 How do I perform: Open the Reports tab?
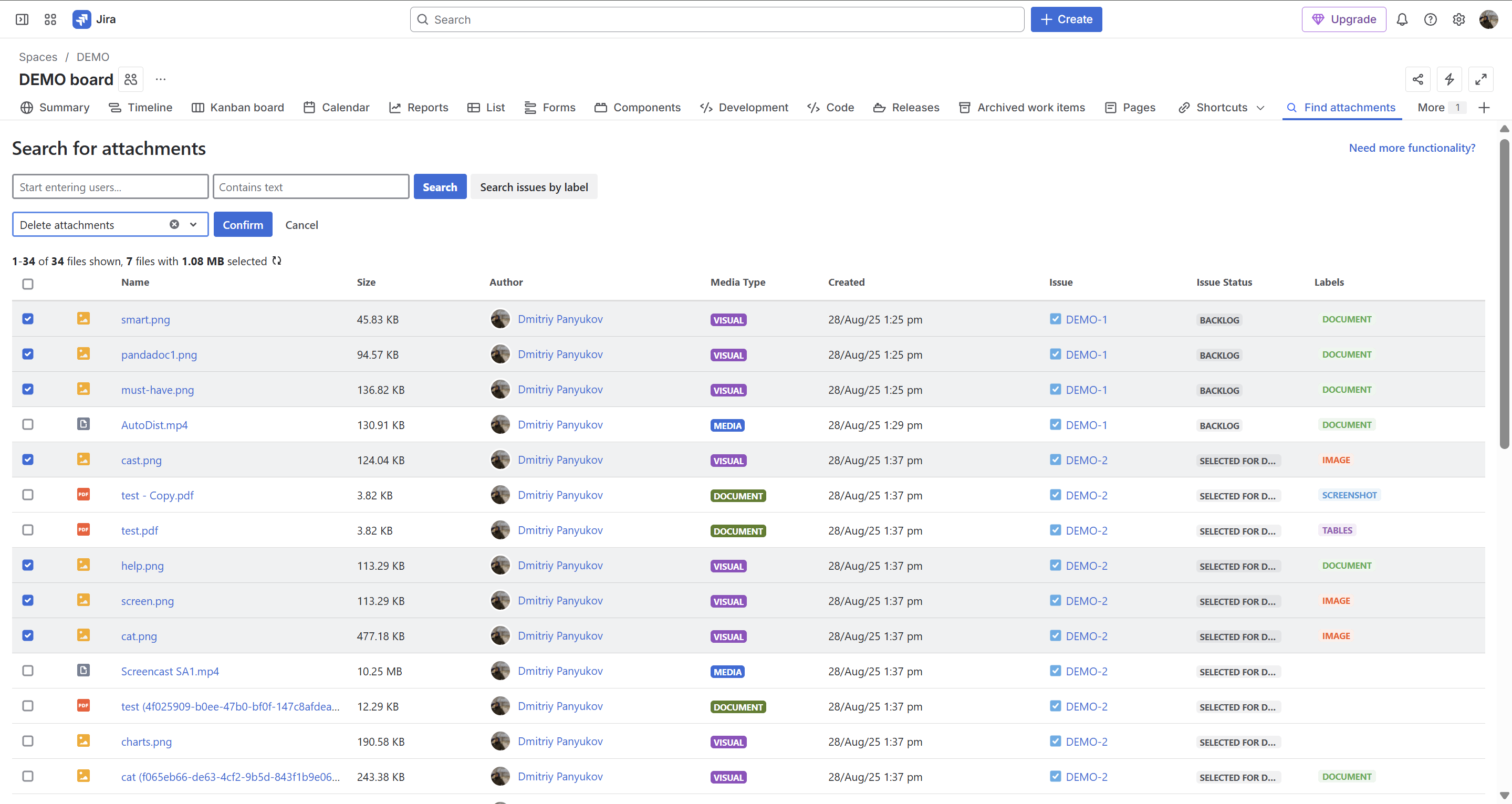coord(419,108)
